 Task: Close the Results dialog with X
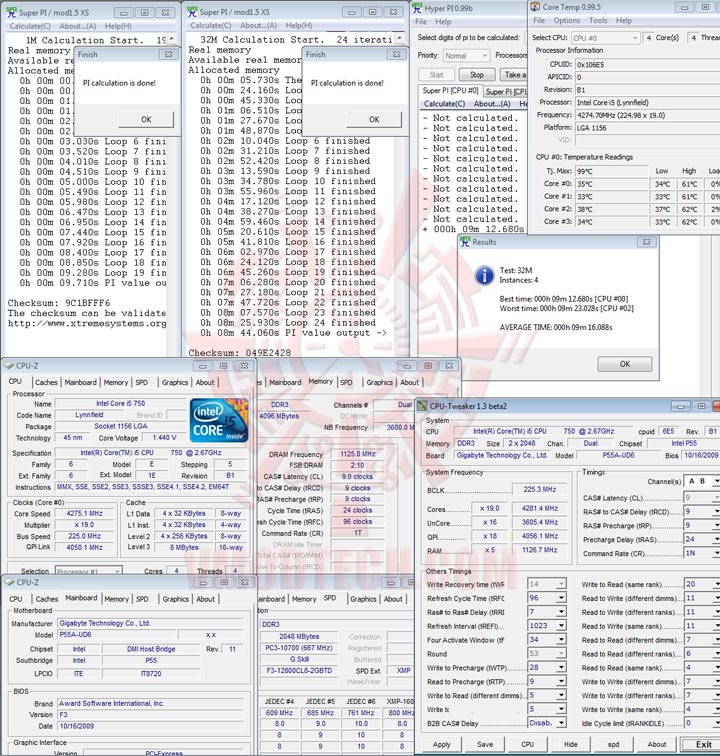(646, 242)
